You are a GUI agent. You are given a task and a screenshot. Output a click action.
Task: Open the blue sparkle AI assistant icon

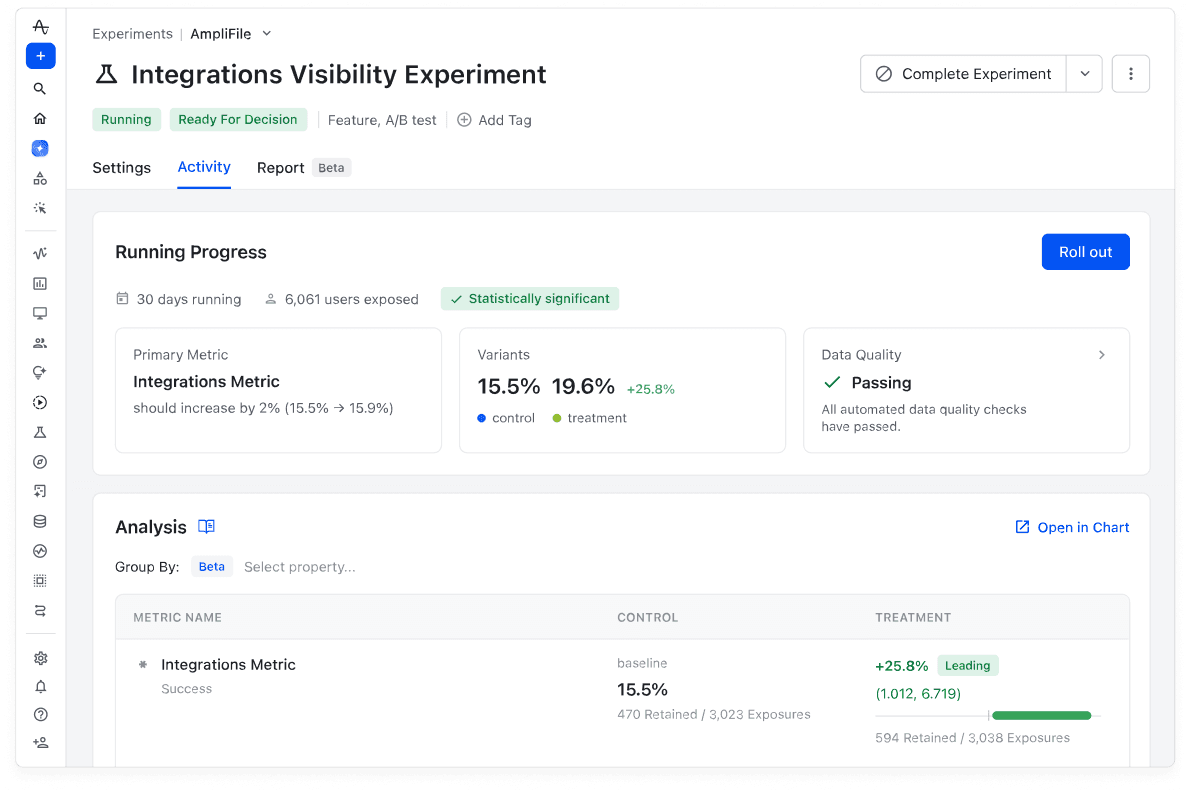point(40,148)
